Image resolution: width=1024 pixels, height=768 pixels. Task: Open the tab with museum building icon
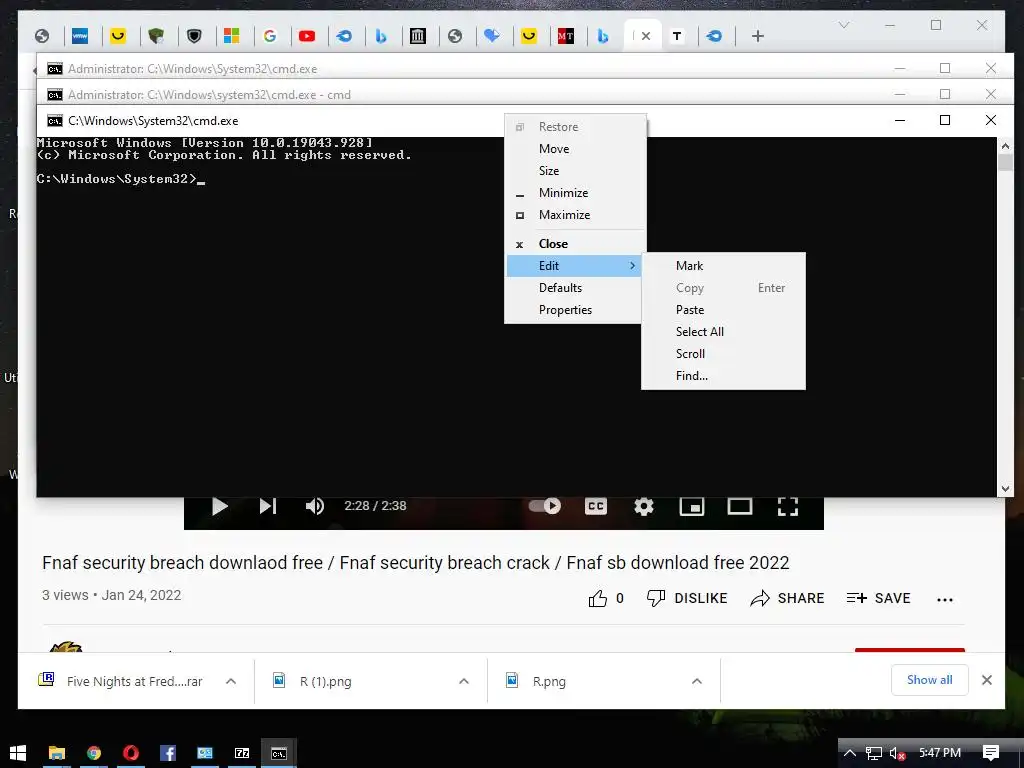coord(417,36)
